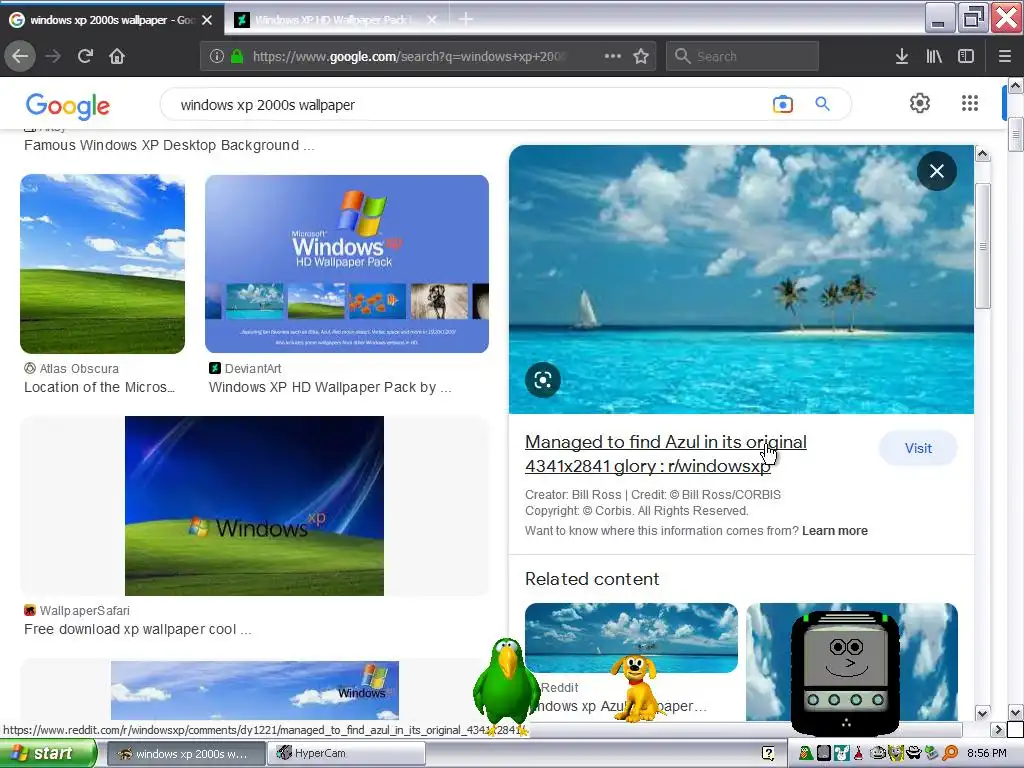The height and width of the screenshot is (768, 1024).
Task: Click the Firefox Search box
Action: [743, 56]
